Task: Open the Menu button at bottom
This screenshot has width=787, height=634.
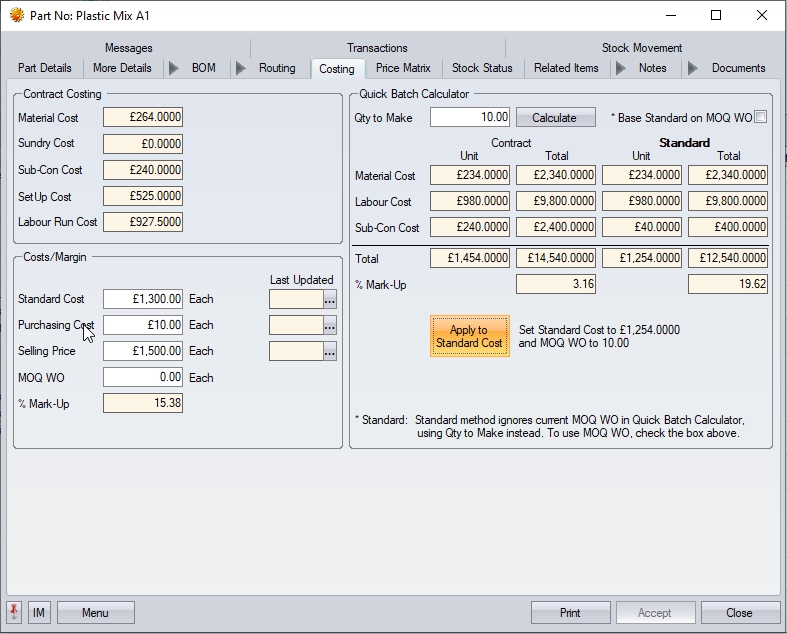Action: (95, 612)
